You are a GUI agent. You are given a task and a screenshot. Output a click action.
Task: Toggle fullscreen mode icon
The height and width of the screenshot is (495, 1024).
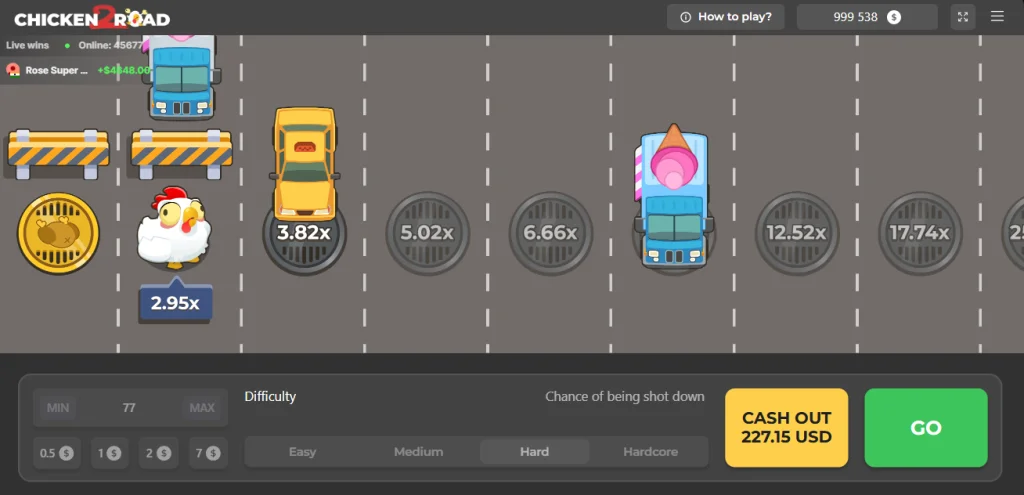click(963, 17)
